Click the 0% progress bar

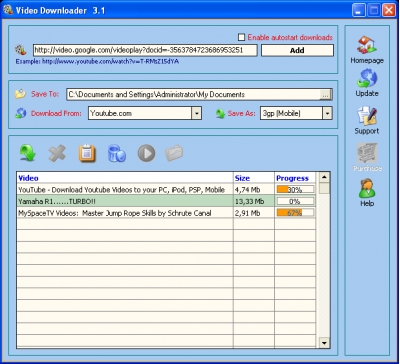pos(295,201)
